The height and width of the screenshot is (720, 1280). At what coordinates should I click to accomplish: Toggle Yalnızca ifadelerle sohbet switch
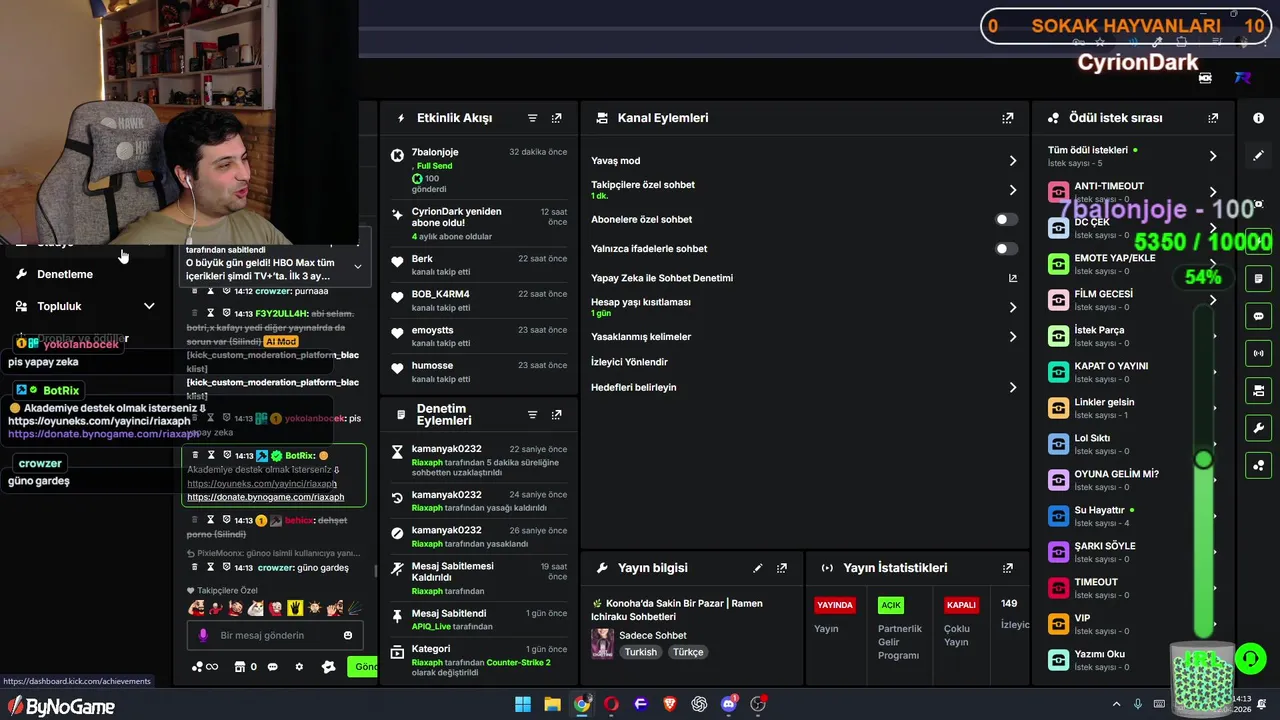(1006, 248)
